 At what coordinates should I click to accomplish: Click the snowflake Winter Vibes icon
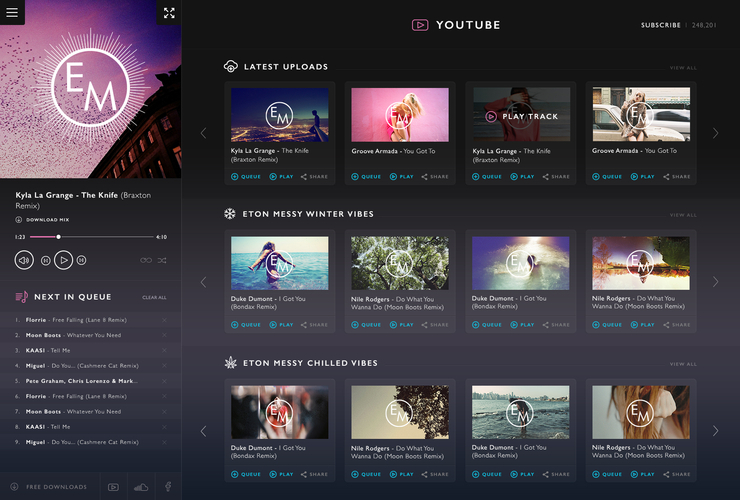[229, 214]
